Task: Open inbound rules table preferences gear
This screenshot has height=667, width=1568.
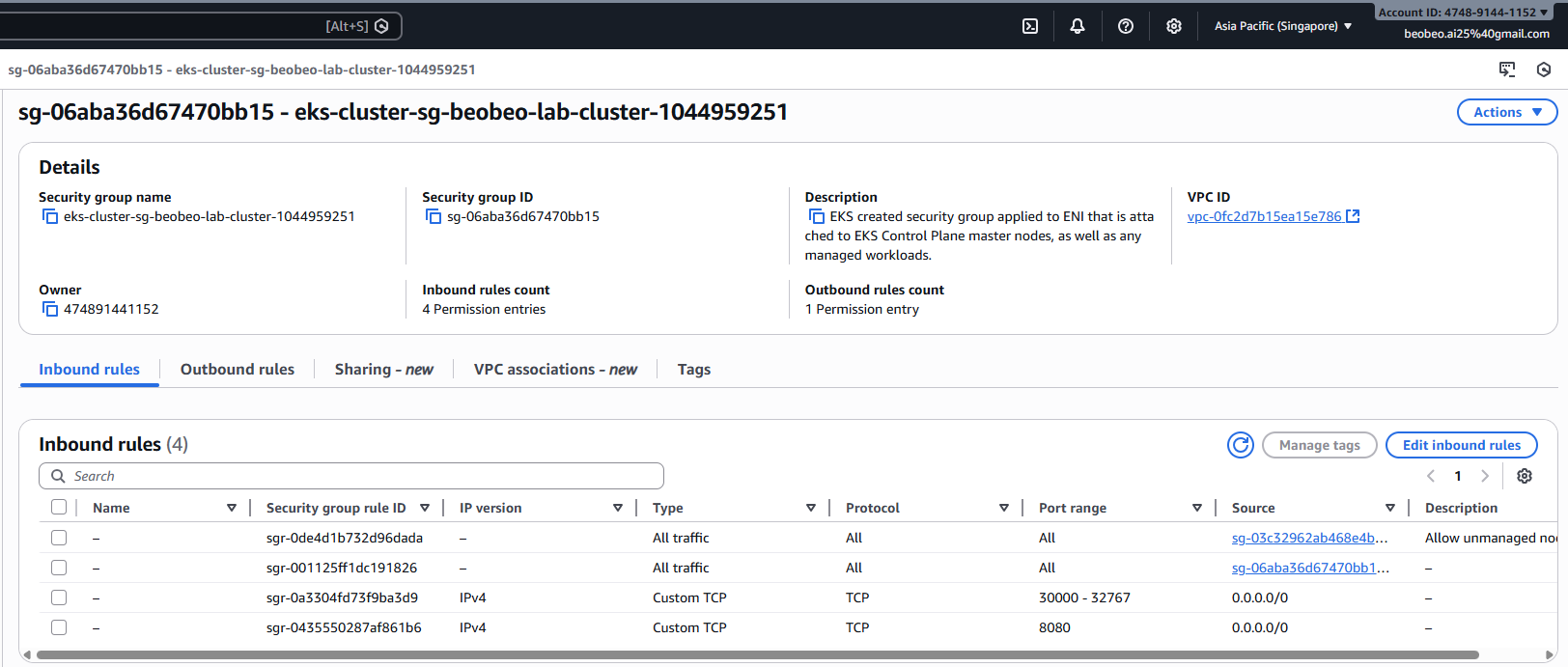Action: tap(1525, 476)
